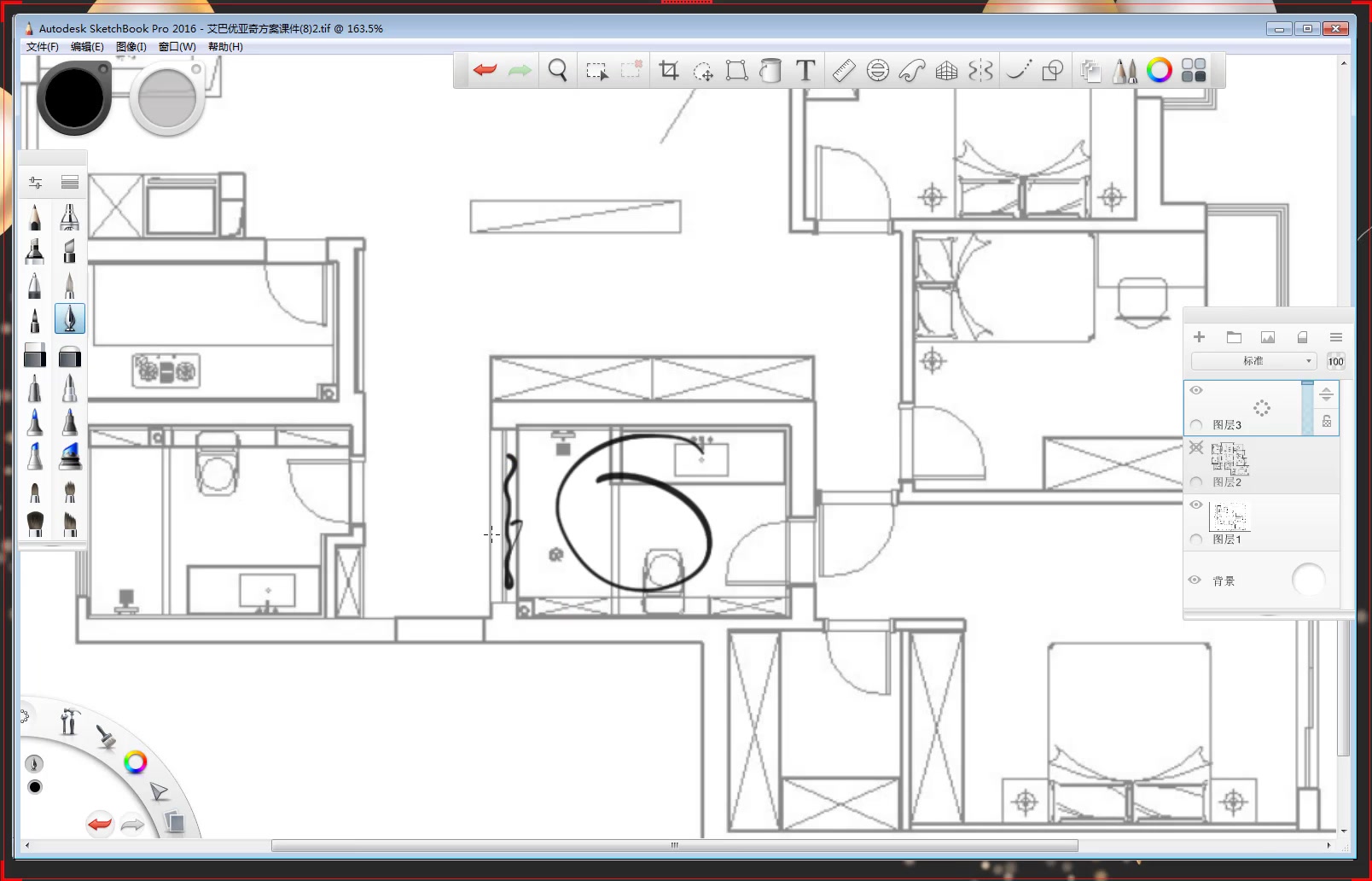Viewport: 1372px width, 881px height.
Task: Toggle the Ruler tool
Action: point(844,70)
